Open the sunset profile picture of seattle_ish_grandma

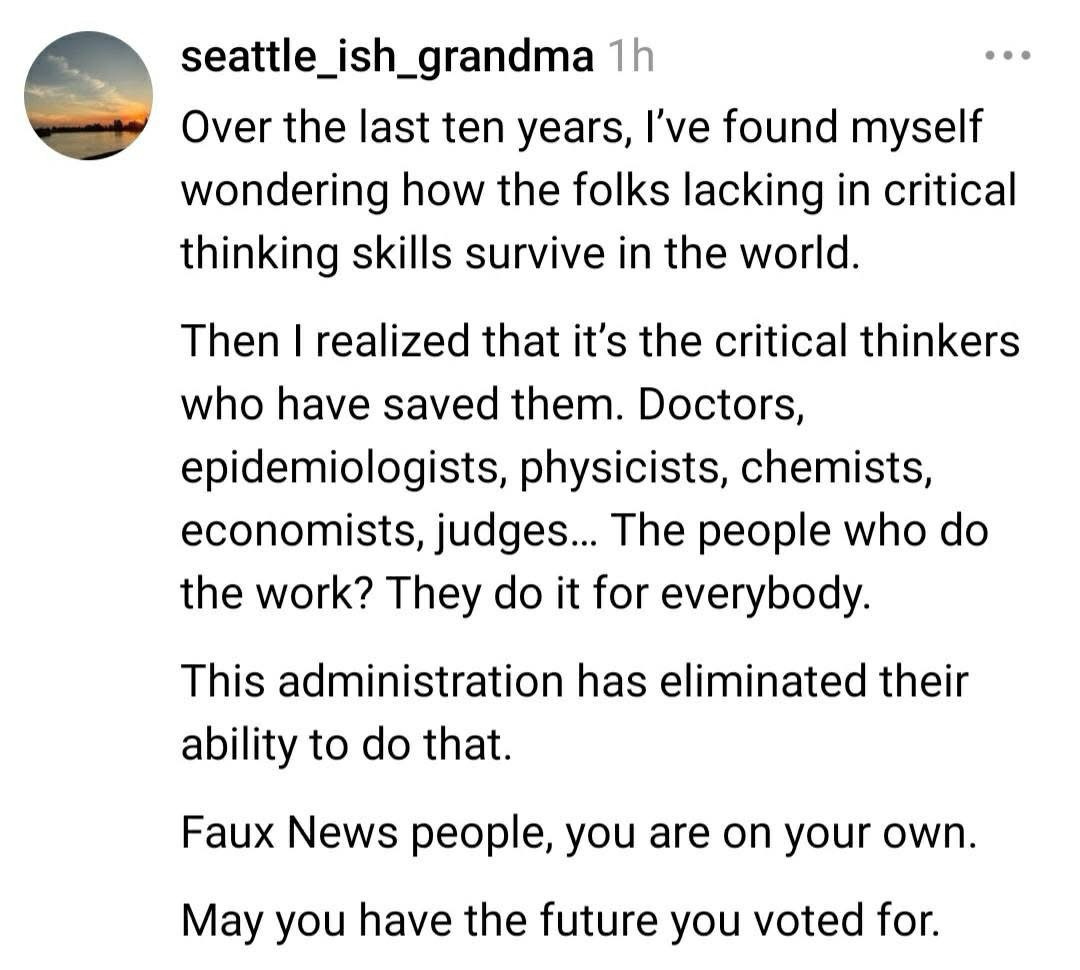pos(88,95)
